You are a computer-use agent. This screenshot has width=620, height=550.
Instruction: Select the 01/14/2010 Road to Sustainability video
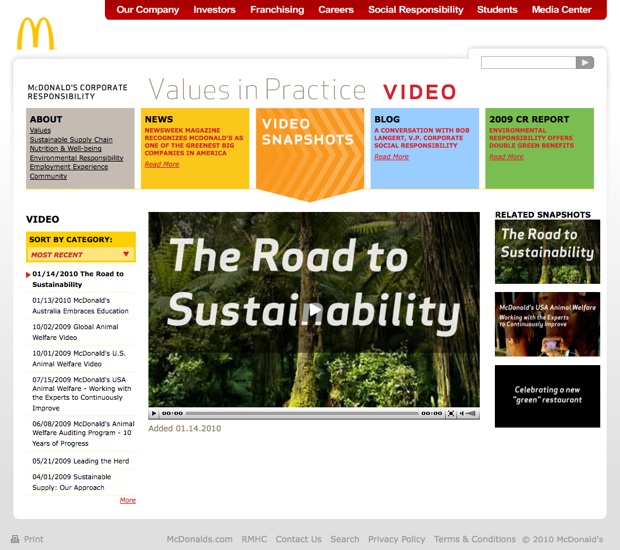tap(78, 279)
